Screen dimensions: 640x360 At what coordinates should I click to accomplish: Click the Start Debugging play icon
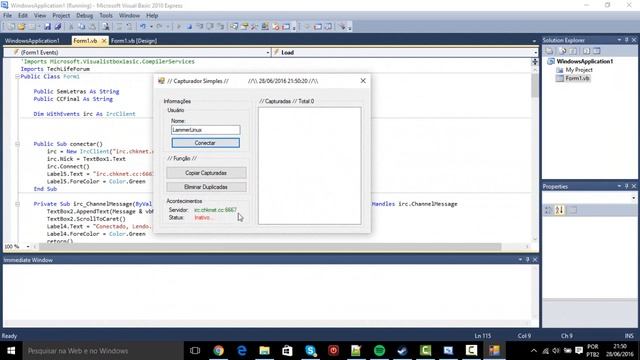pyautogui.click(x=179, y=27)
